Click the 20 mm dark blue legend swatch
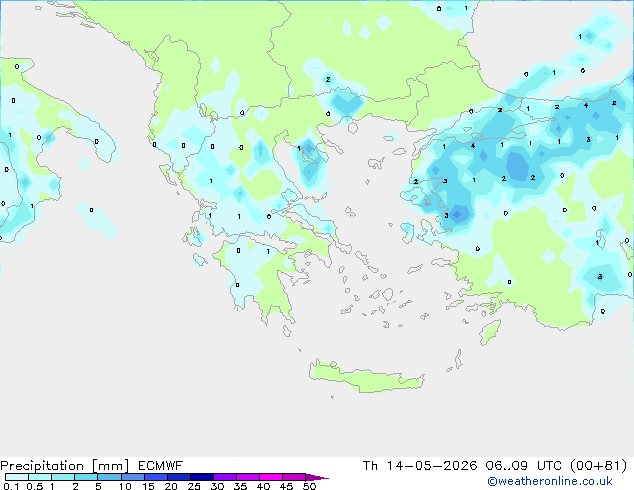Image resolution: width=634 pixels, height=490 pixels. click(x=178, y=477)
